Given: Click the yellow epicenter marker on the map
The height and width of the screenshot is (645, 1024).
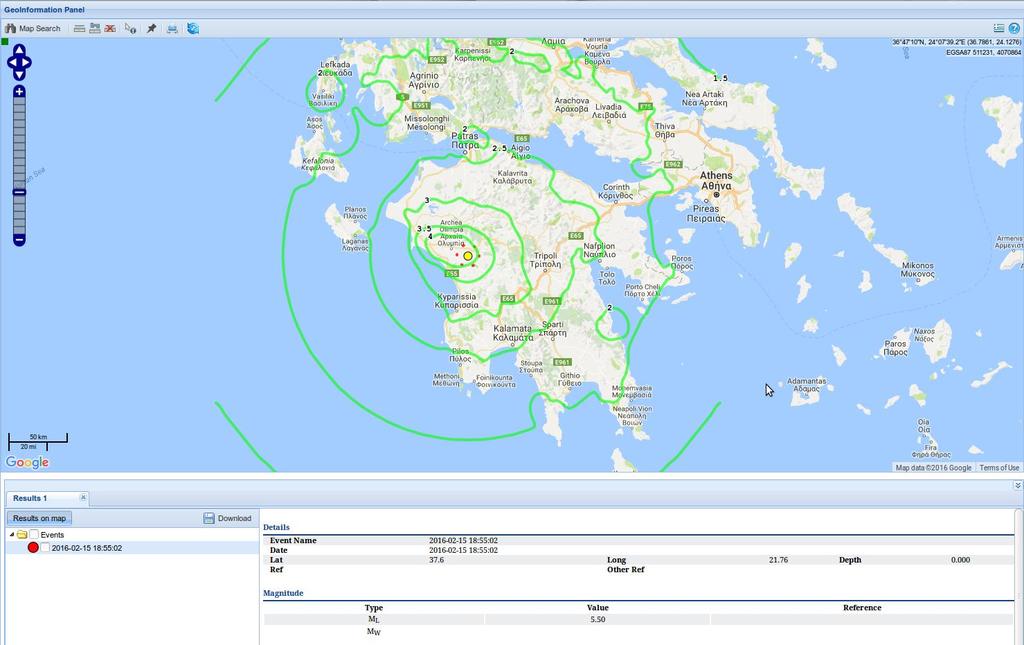Looking at the screenshot, I should pos(468,256).
